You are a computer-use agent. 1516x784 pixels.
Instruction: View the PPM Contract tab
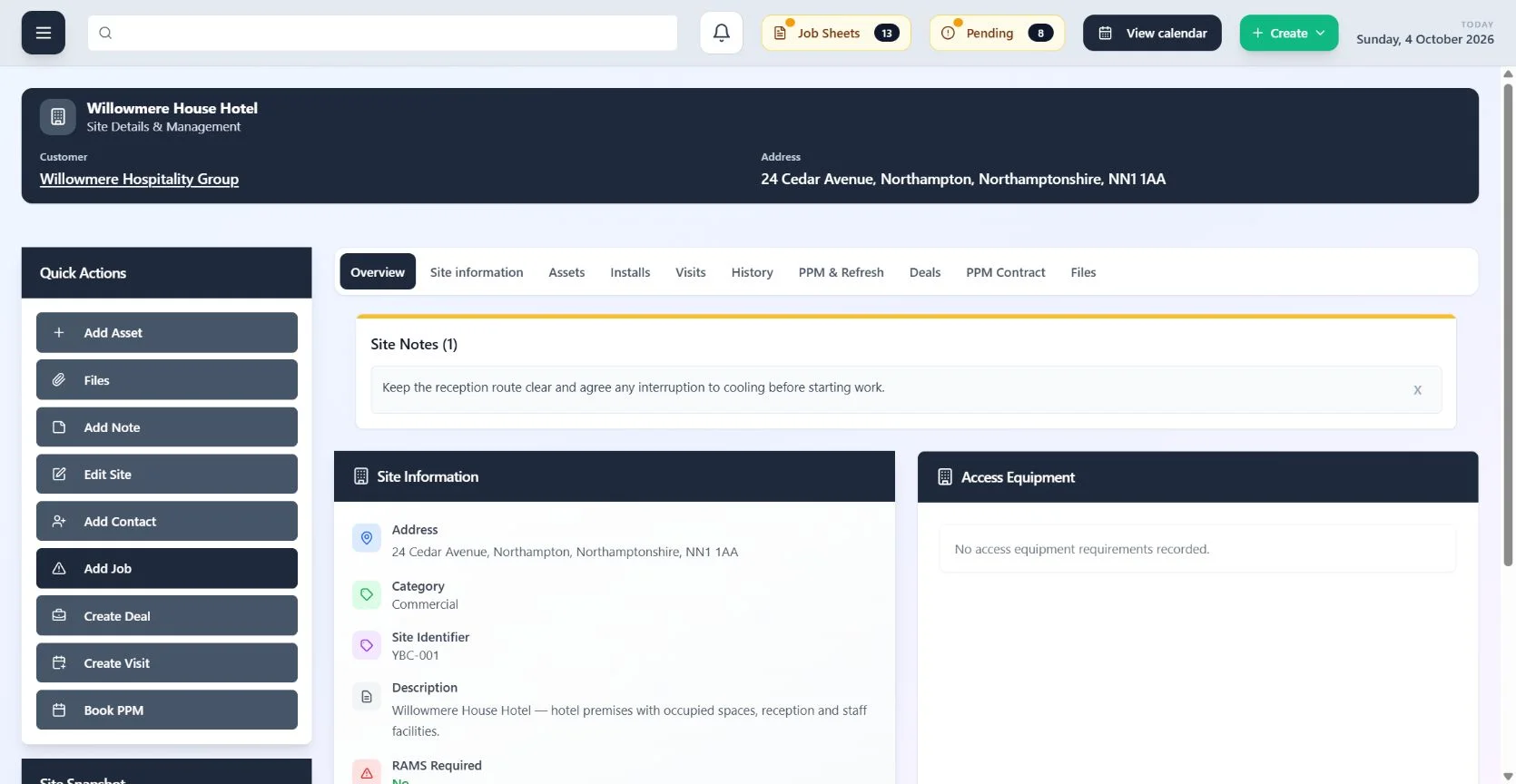(1006, 272)
